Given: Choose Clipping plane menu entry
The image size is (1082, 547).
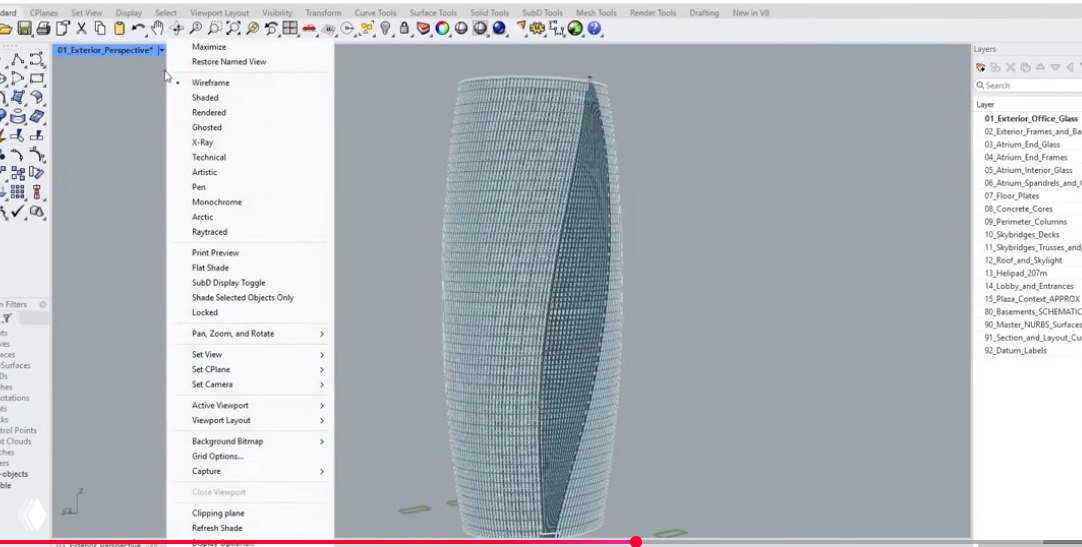Looking at the screenshot, I should pyautogui.click(x=218, y=514).
